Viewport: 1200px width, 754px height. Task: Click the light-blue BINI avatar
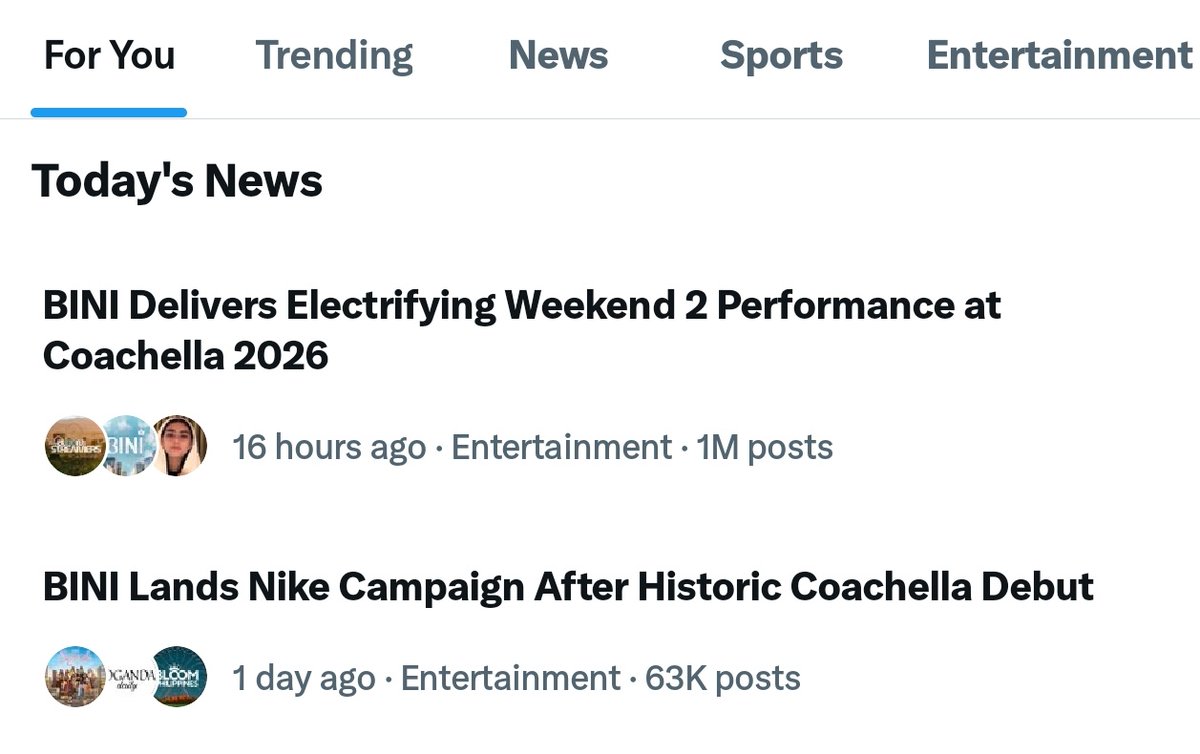128,446
